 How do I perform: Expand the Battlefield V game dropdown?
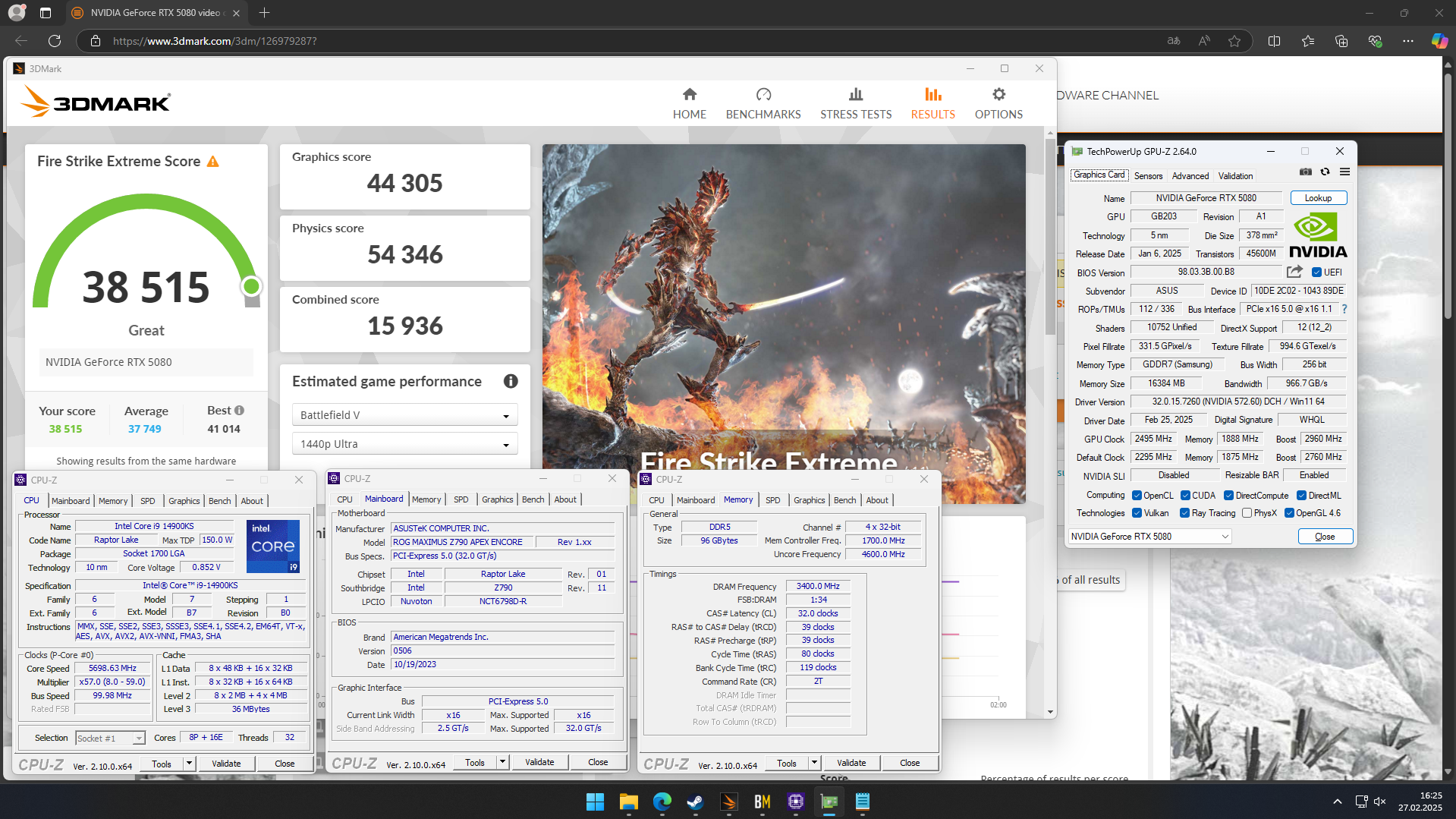(404, 415)
